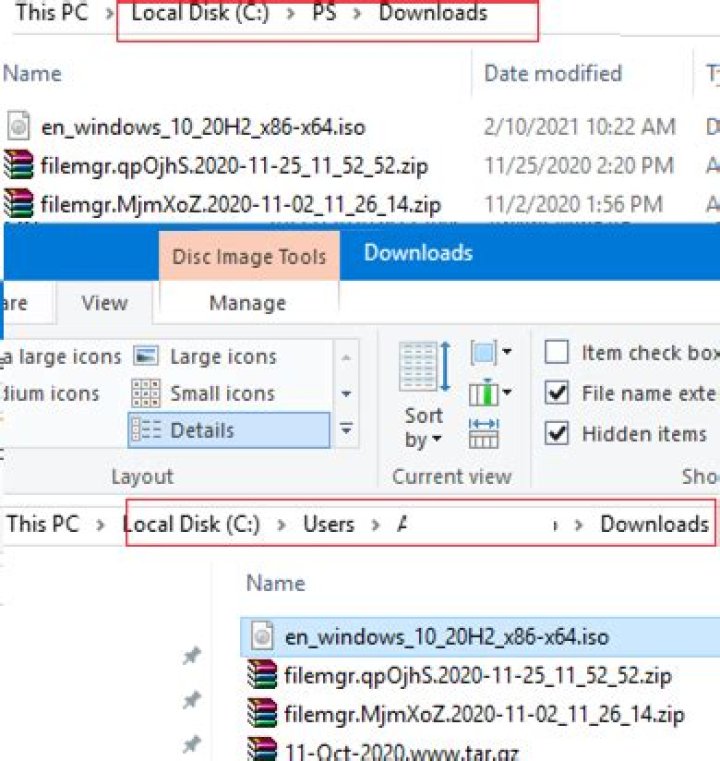Click the 11-Oct-2020.www.tar.gz archive icon
This screenshot has width=720, height=761.
pos(262,750)
